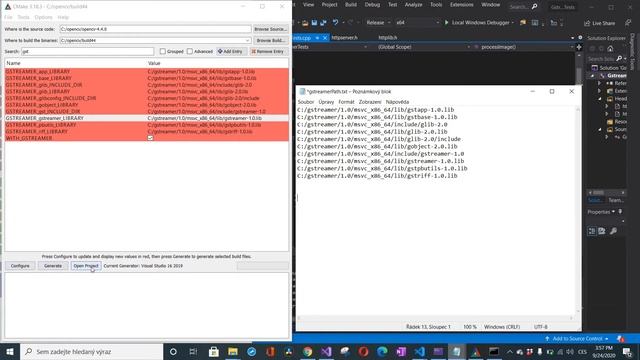Open the processImage() member dropdown
The width and height of the screenshot is (640, 360).
coord(572,47)
